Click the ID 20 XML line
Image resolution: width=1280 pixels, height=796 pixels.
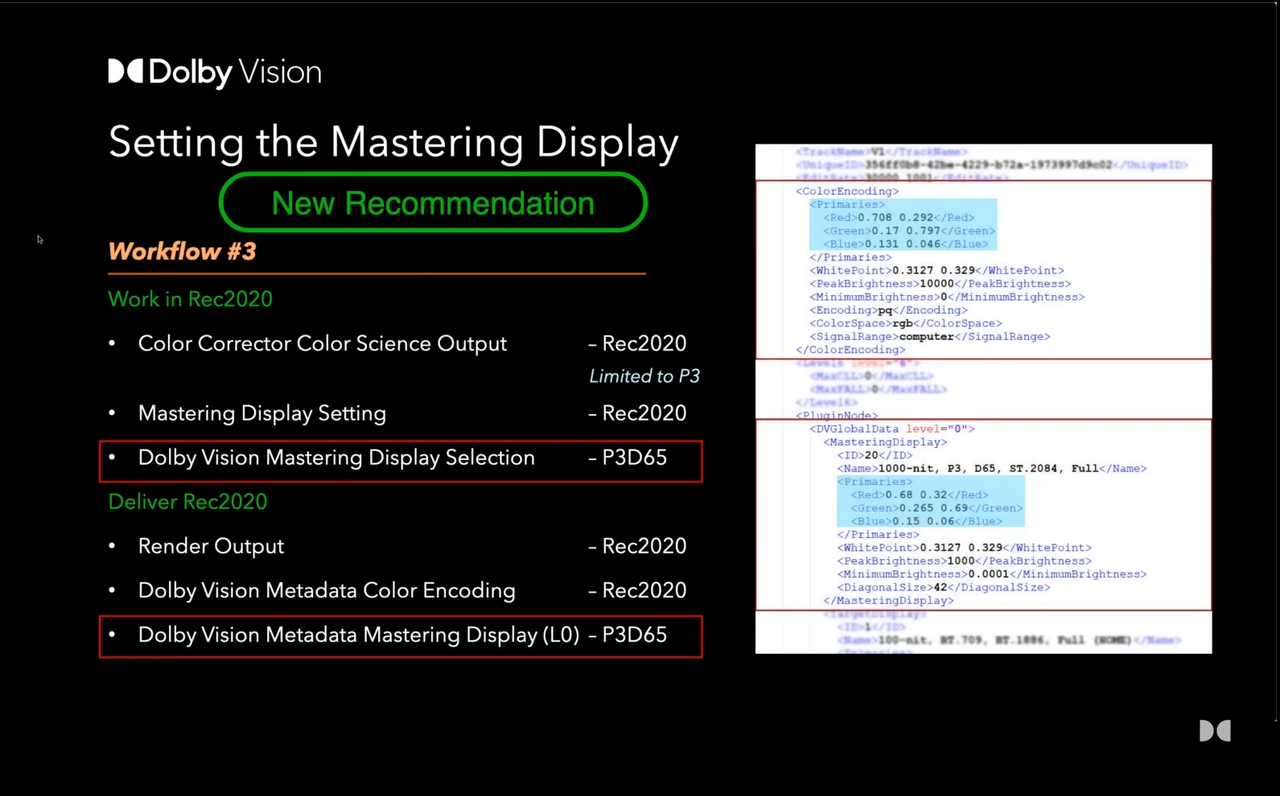pyautogui.click(x=875, y=455)
